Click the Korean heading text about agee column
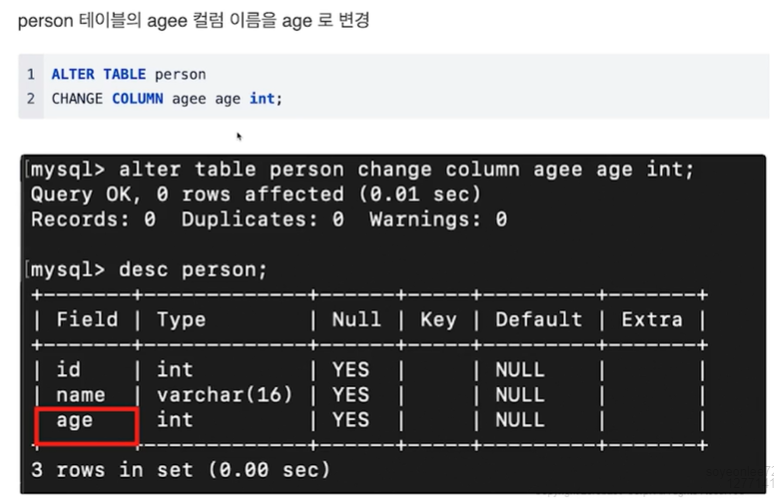The image size is (774, 500). (194, 21)
